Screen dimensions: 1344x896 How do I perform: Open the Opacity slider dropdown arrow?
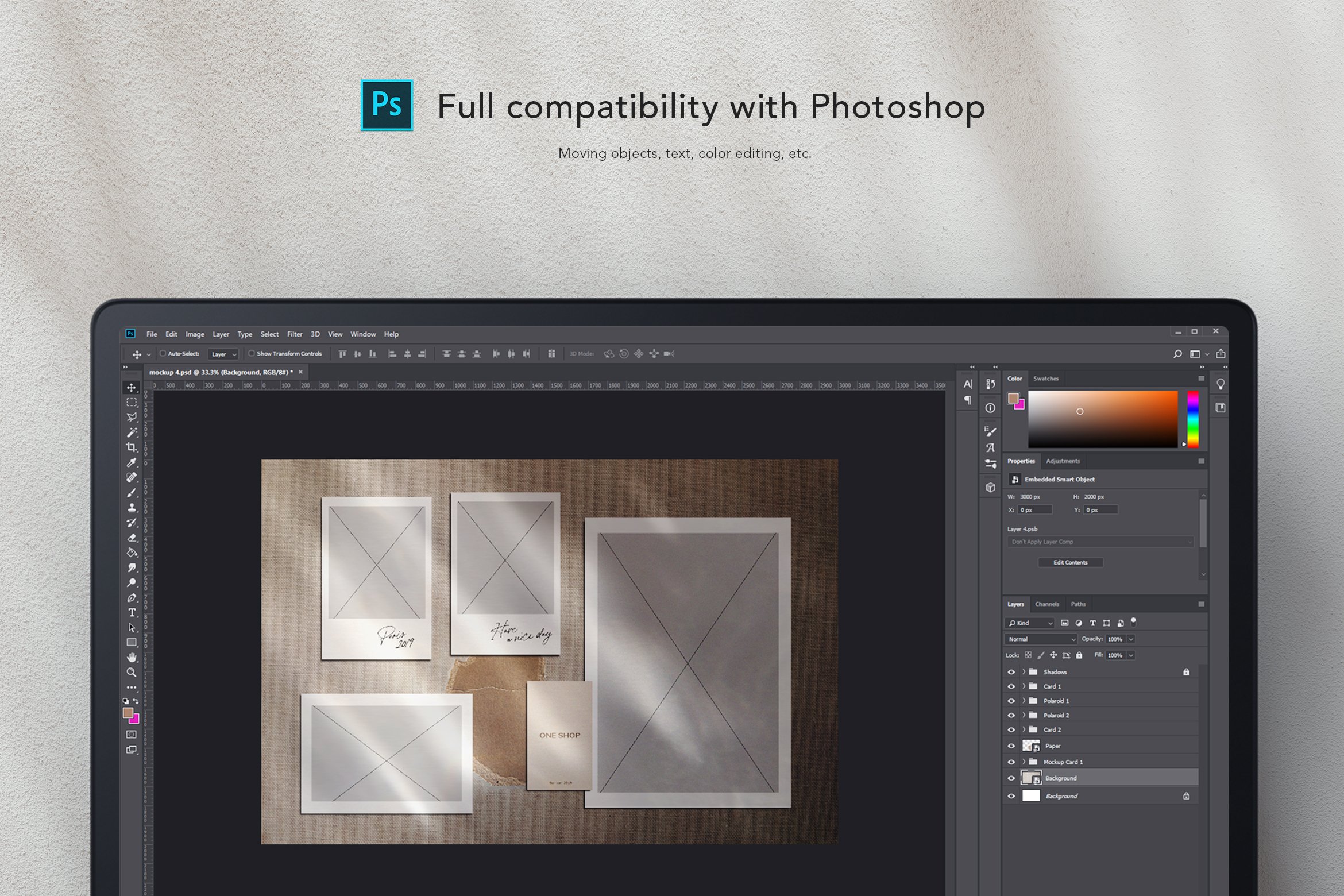coord(1131,639)
